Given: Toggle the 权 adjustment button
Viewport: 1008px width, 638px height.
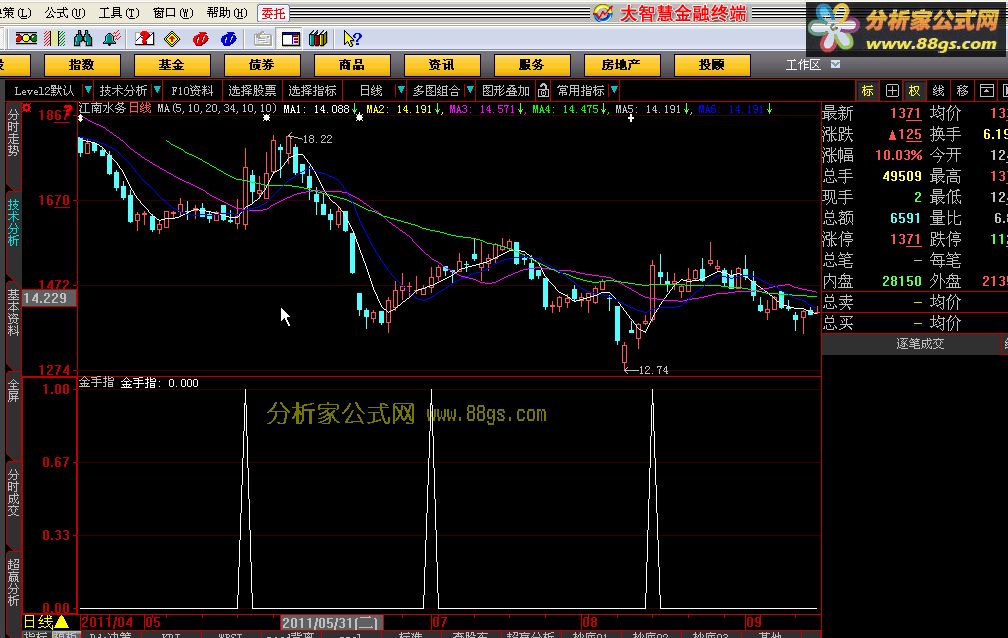Looking at the screenshot, I should (x=914, y=91).
